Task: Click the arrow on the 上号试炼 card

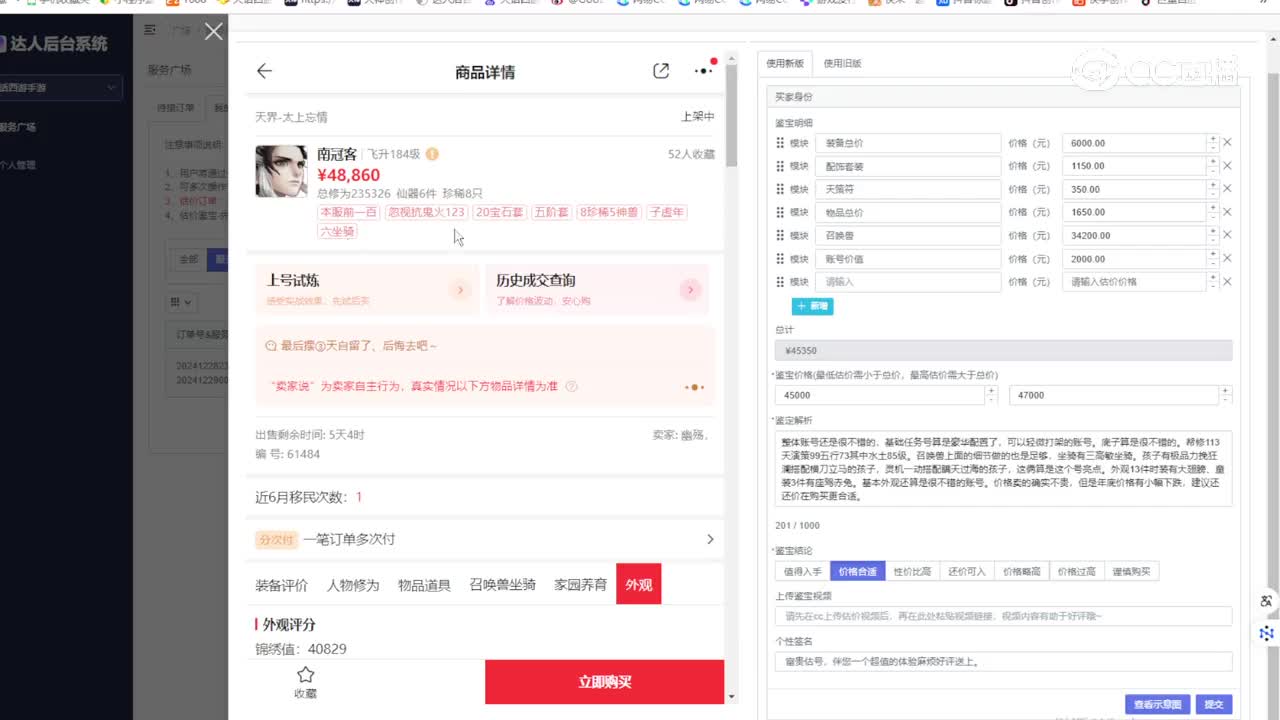Action: [x=460, y=290]
